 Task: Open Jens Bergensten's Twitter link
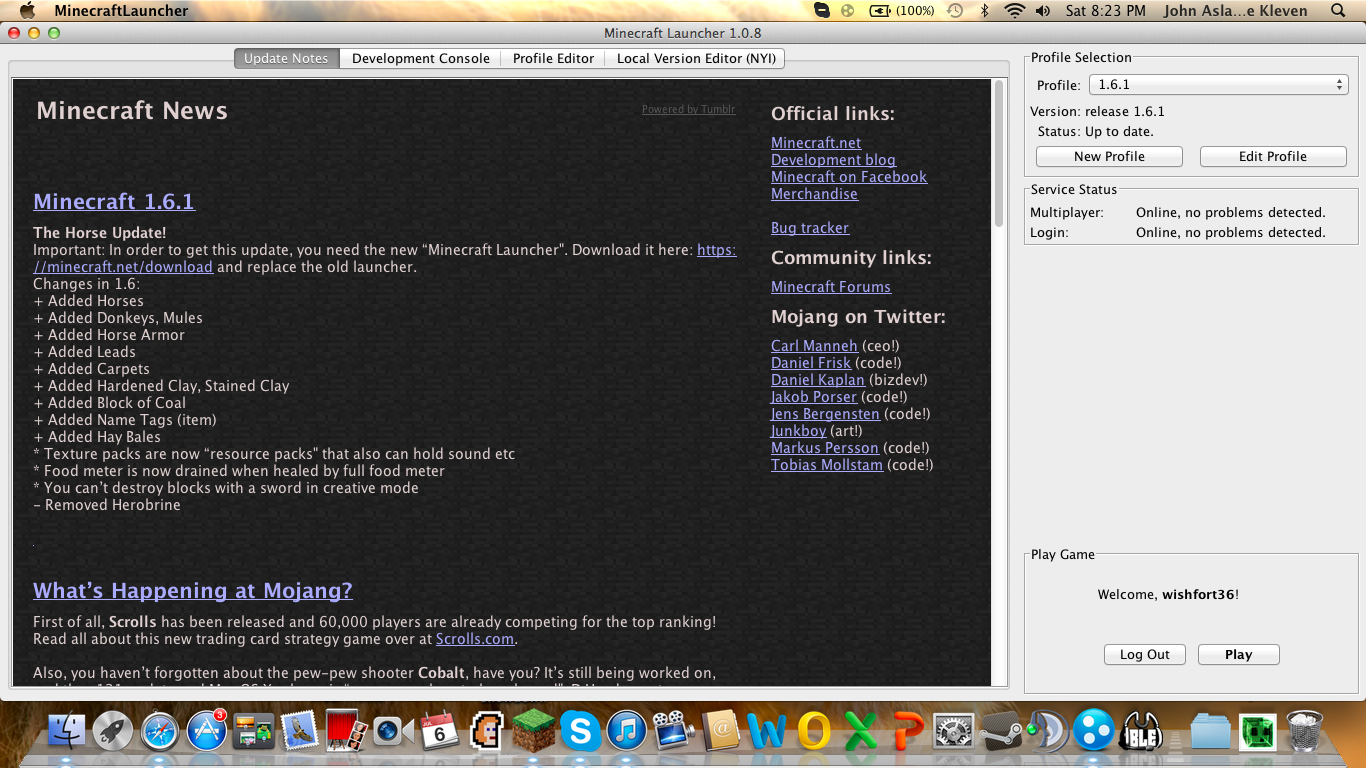825,414
